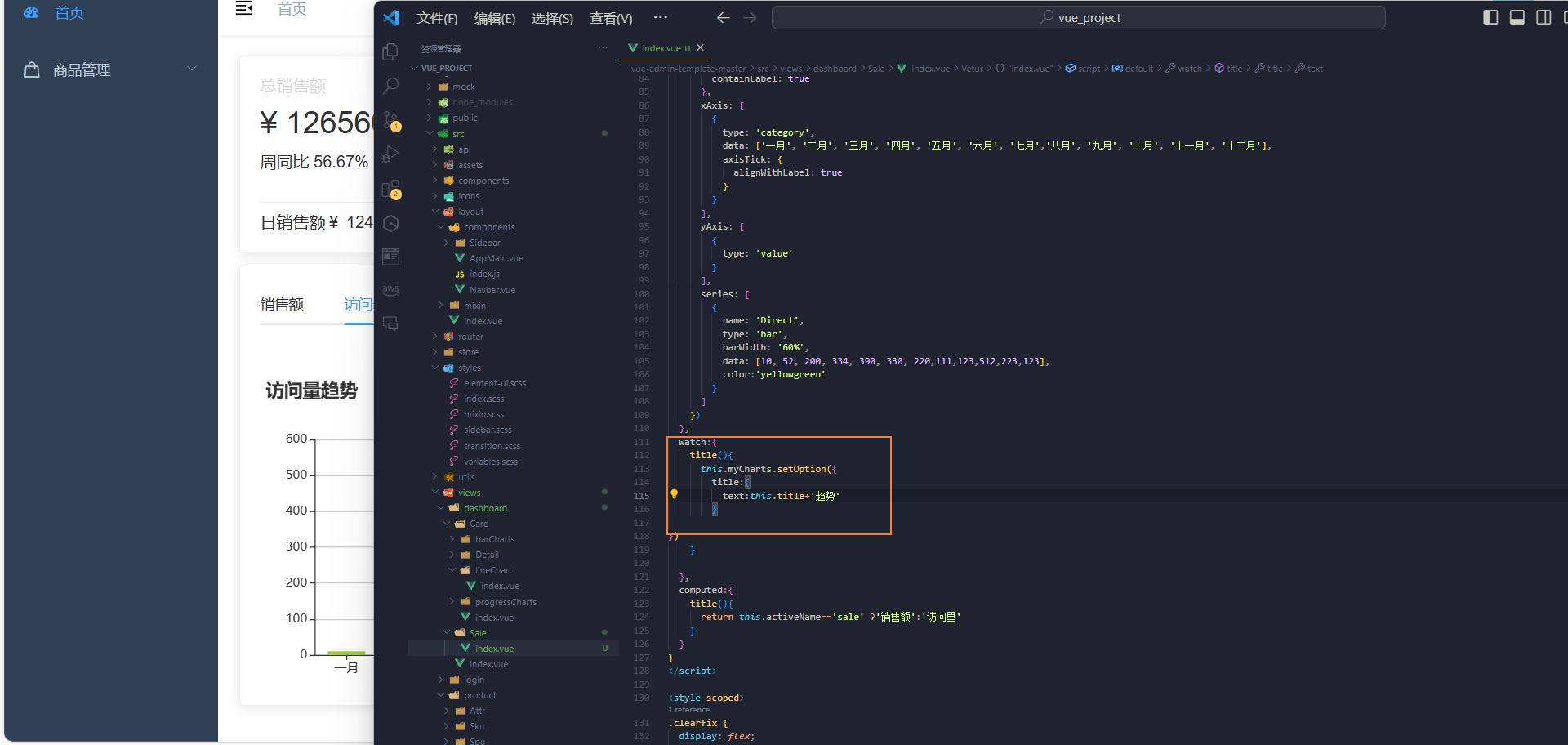Open the chat panel icon in activity bar
Image resolution: width=1568 pixels, height=745 pixels.
click(x=390, y=324)
